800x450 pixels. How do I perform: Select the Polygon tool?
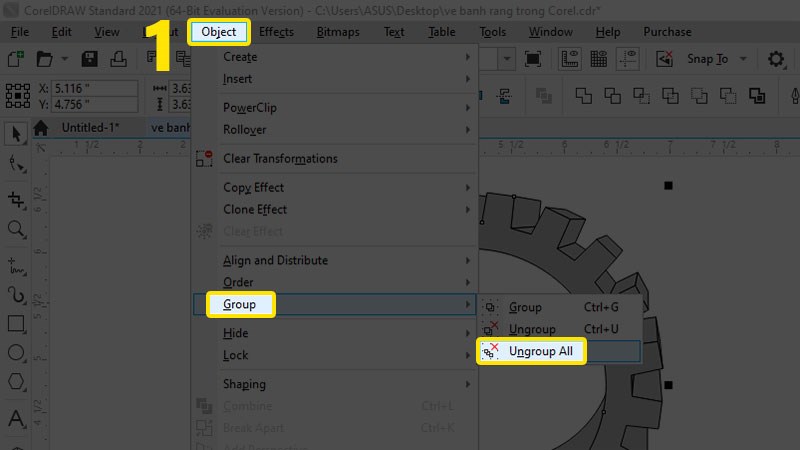click(x=16, y=381)
